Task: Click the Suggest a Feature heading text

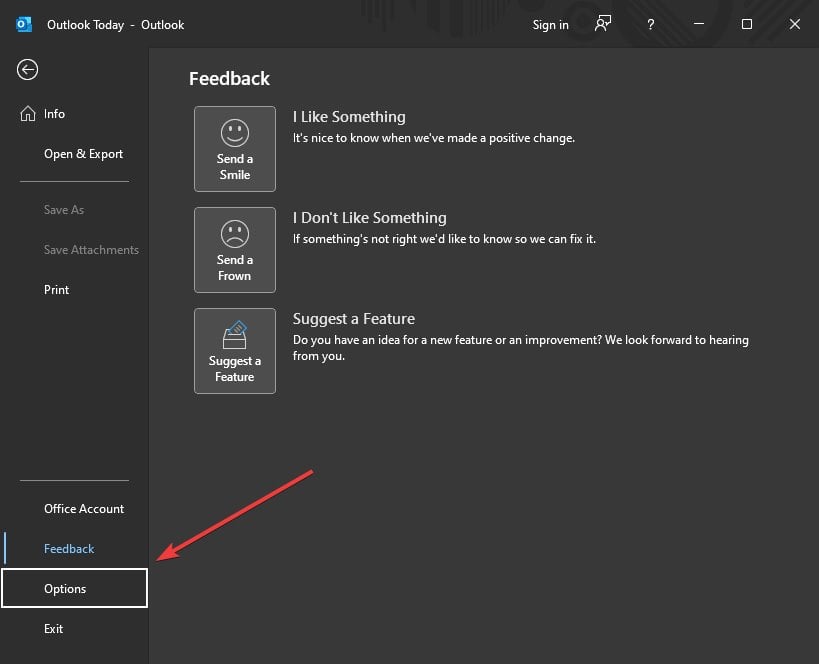Action: point(353,318)
